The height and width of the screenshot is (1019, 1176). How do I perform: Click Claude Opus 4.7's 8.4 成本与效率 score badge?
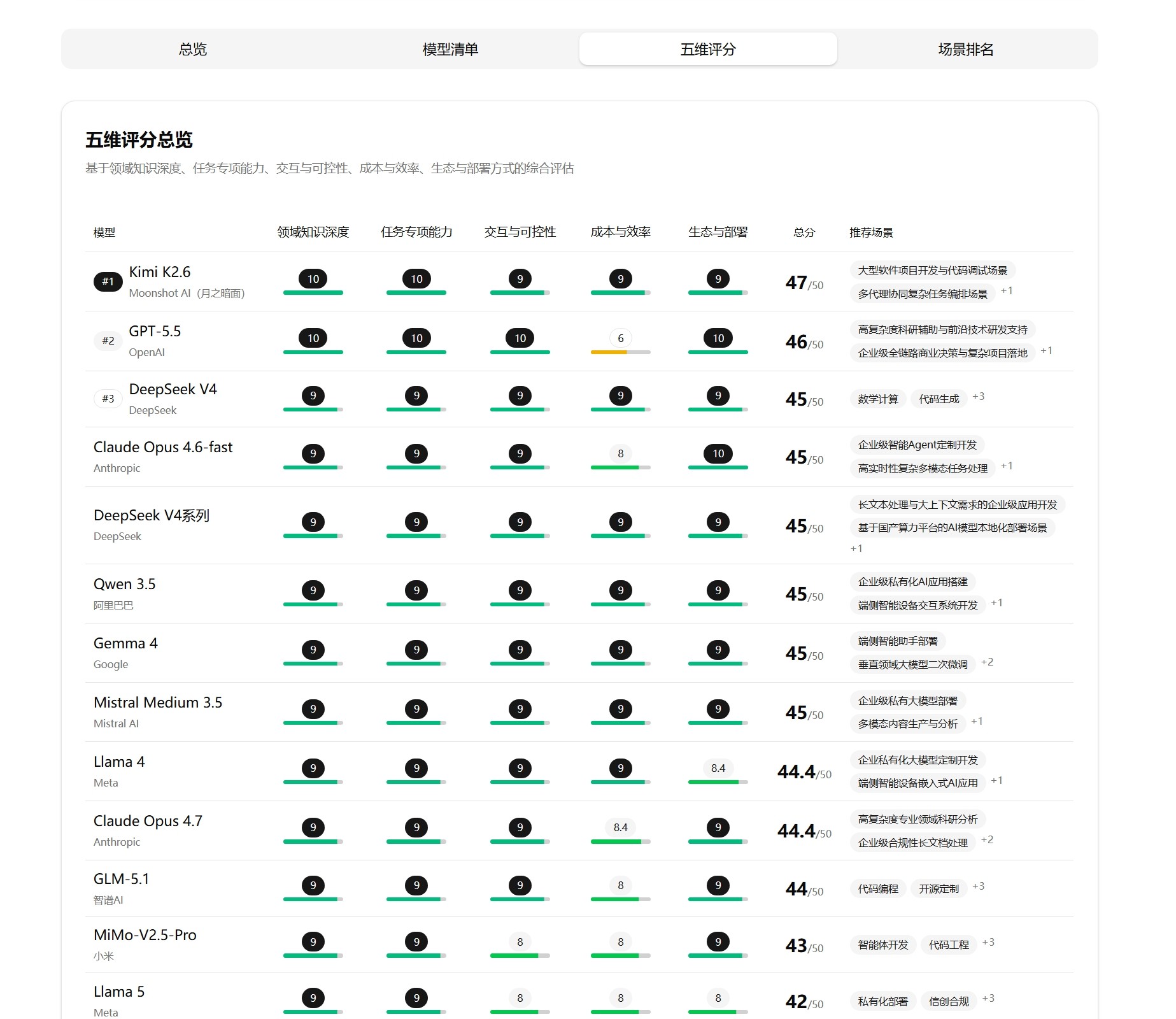[621, 827]
